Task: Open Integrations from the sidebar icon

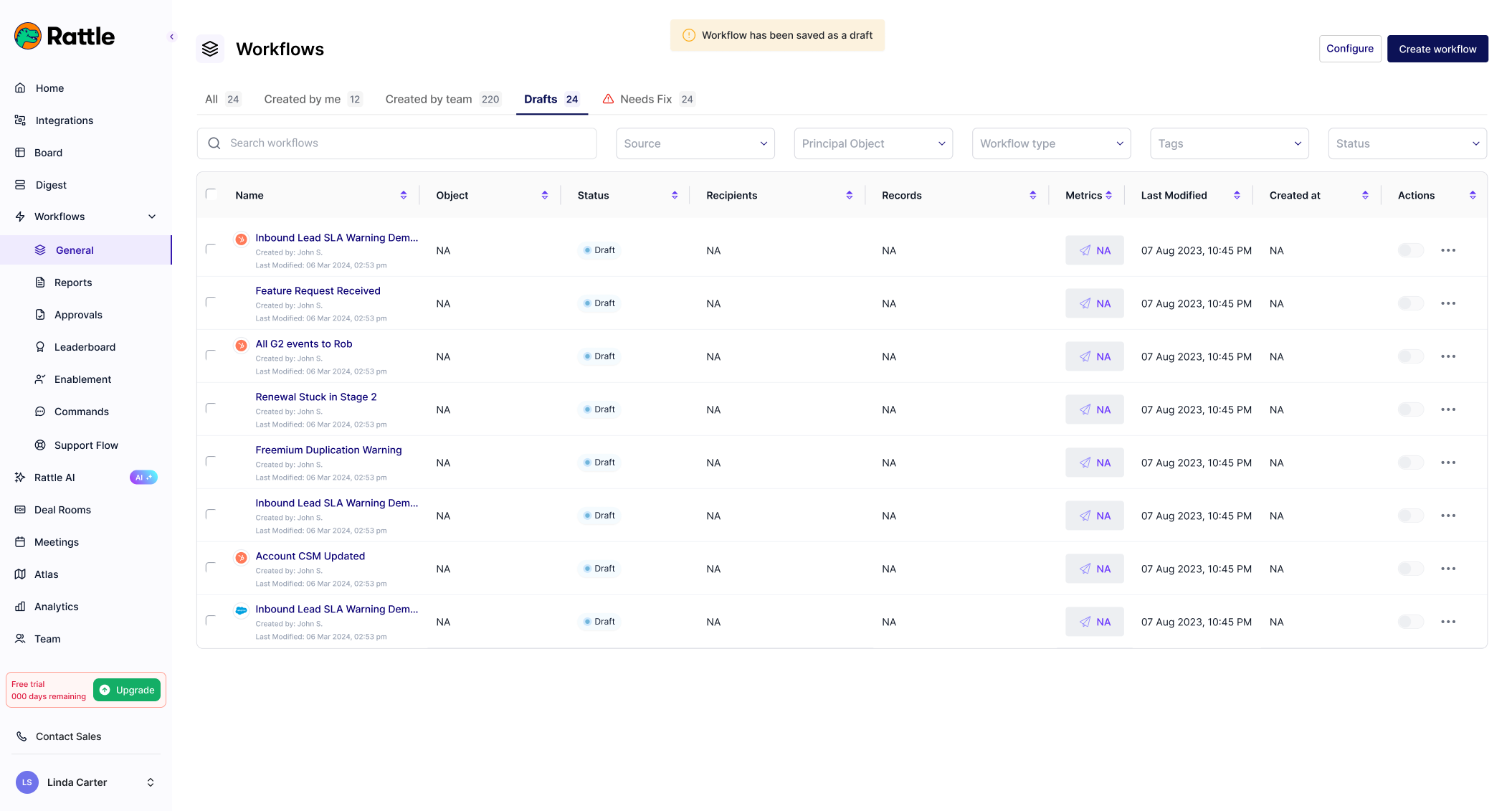Action: coord(21,120)
